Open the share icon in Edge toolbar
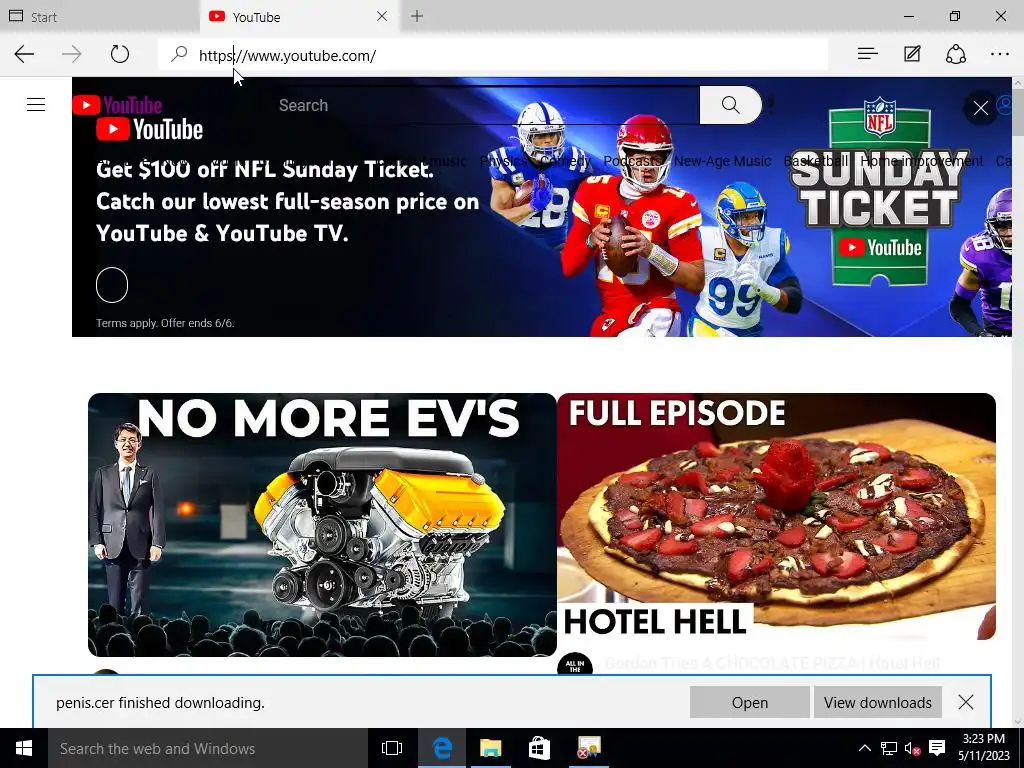The height and width of the screenshot is (768, 1024). [x=956, y=54]
